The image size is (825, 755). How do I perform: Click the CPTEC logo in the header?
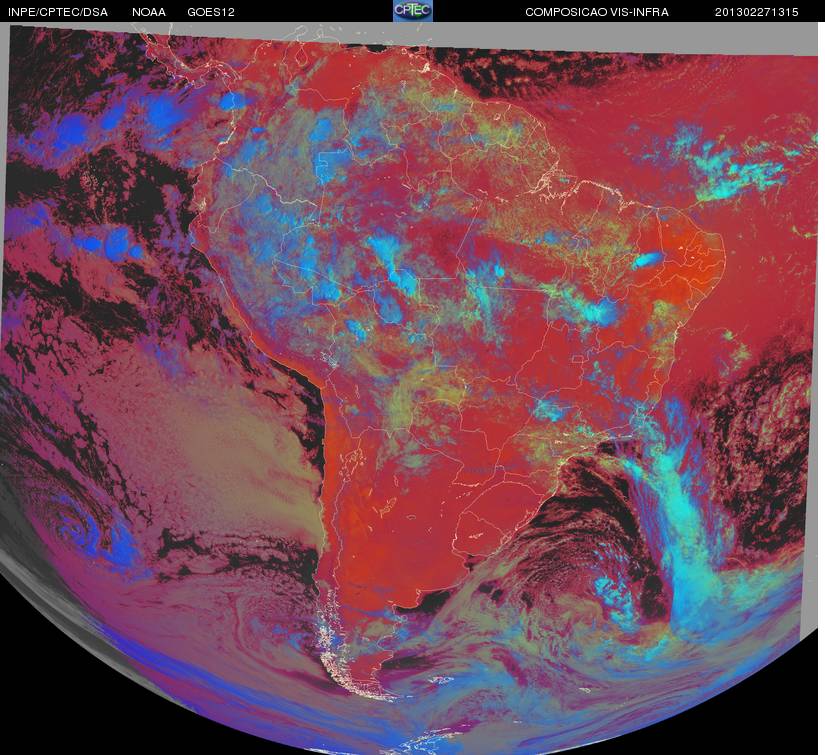pyautogui.click(x=413, y=11)
